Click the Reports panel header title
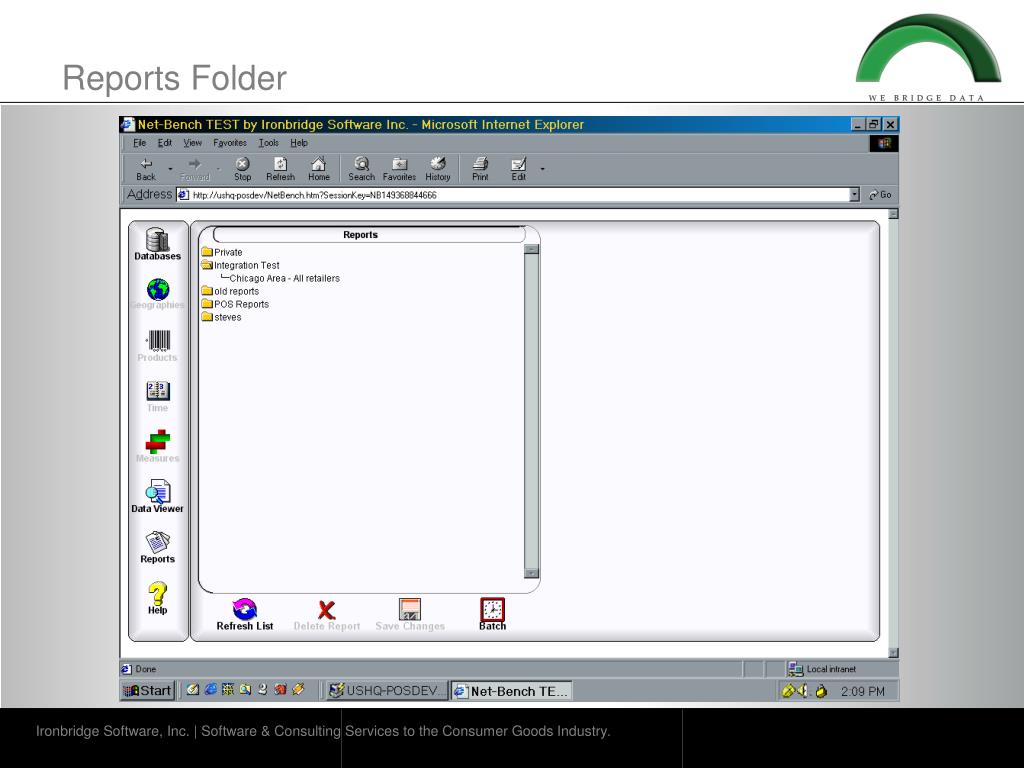The height and width of the screenshot is (768, 1024). (360, 234)
